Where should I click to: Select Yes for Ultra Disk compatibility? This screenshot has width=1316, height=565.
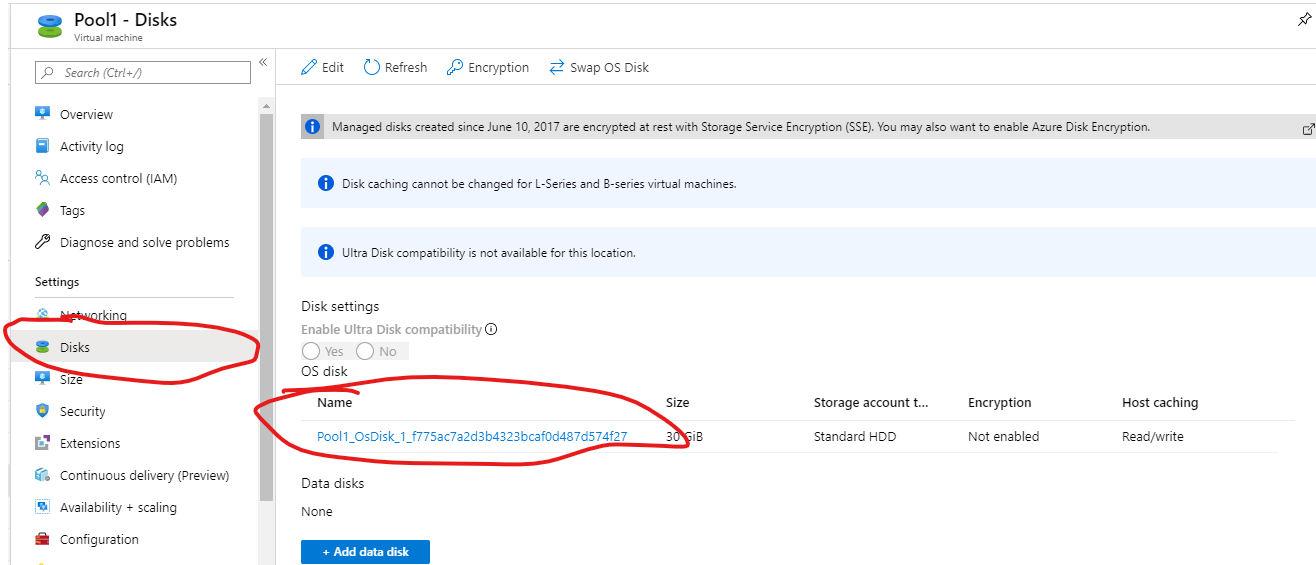(x=311, y=351)
